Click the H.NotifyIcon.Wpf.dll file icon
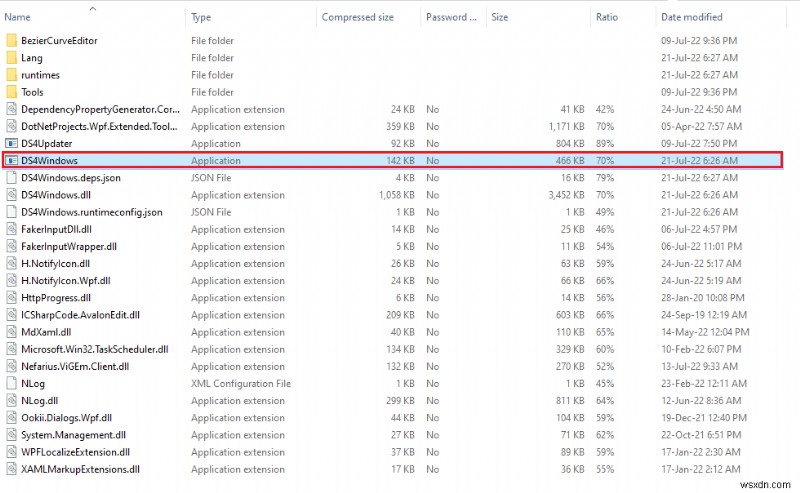800x493 pixels. pyautogui.click(x=11, y=281)
